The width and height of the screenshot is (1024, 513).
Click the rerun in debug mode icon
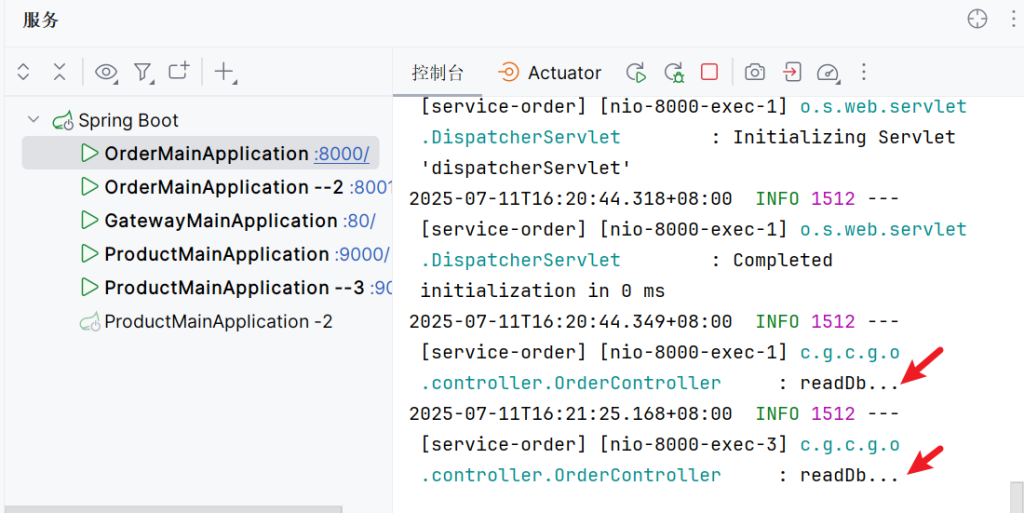(674, 72)
